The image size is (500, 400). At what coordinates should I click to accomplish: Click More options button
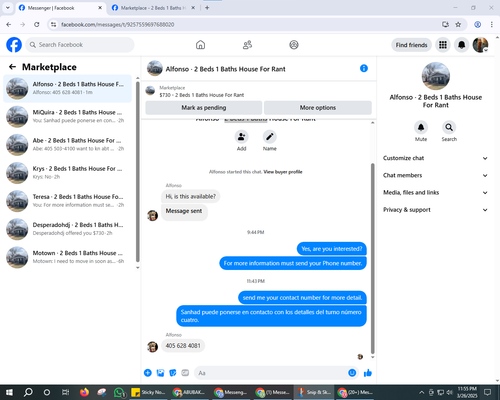click(318, 108)
